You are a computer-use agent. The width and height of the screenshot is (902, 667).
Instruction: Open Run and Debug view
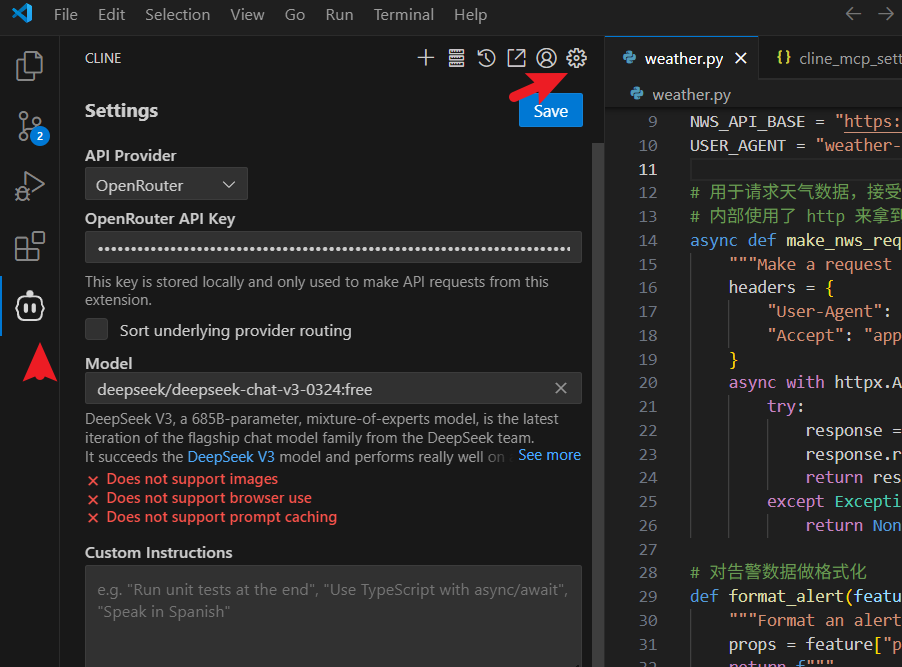coord(29,186)
